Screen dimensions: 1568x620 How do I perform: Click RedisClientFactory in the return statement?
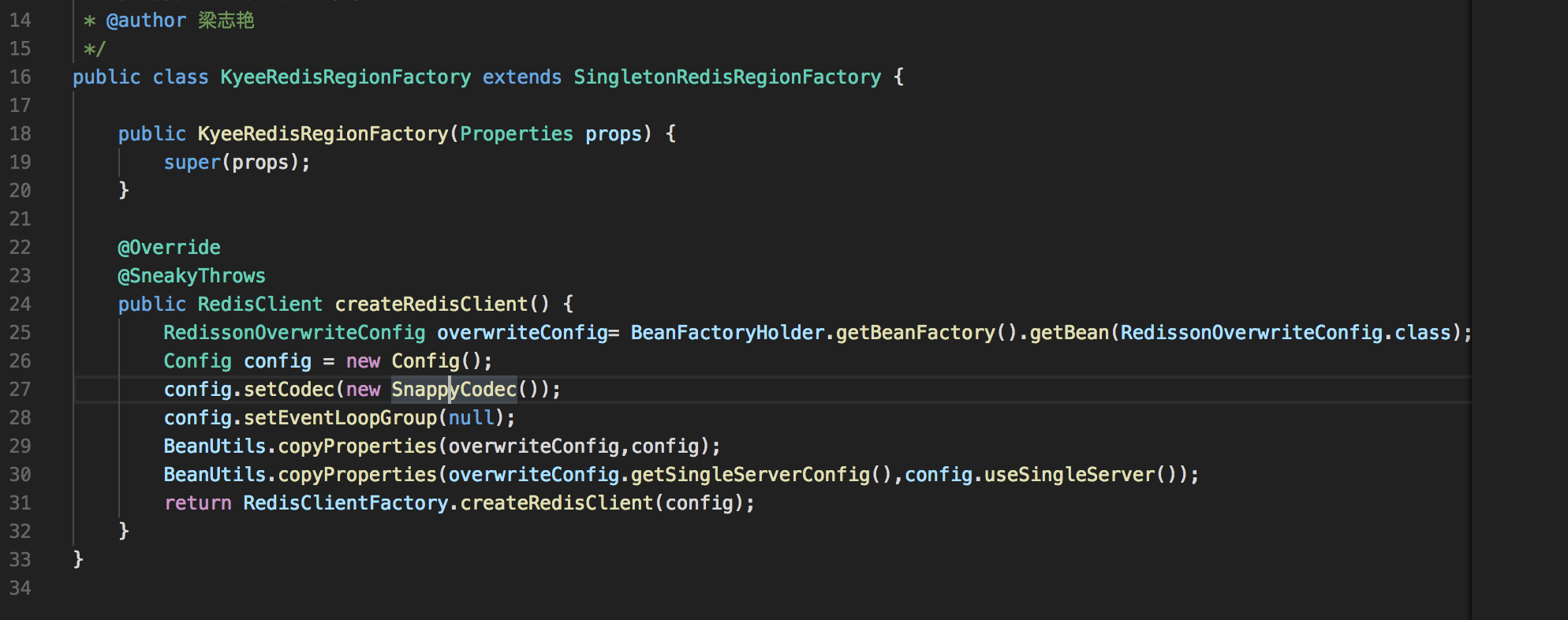pos(345,503)
